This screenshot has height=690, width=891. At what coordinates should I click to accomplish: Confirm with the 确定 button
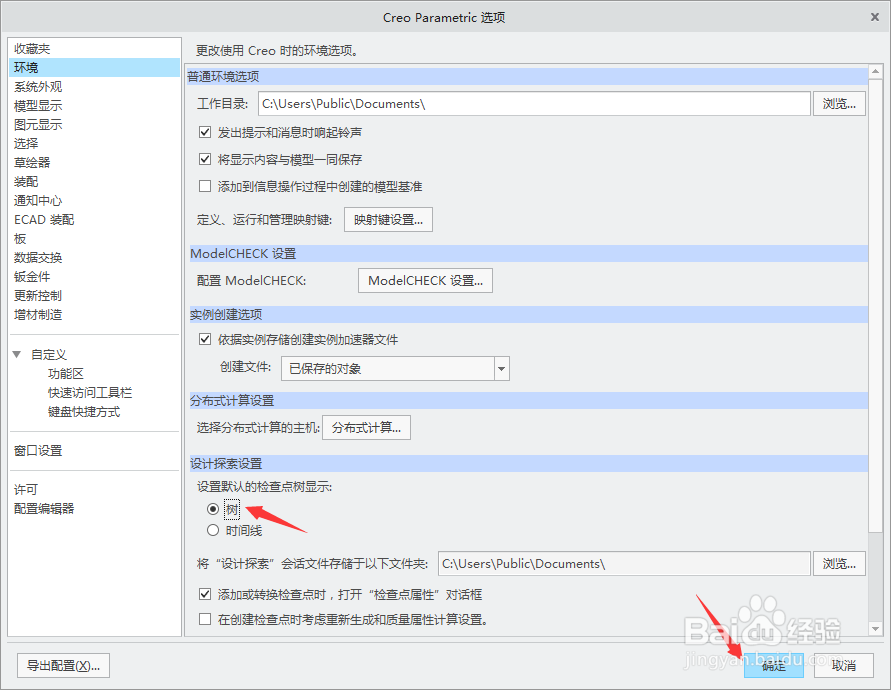(774, 666)
